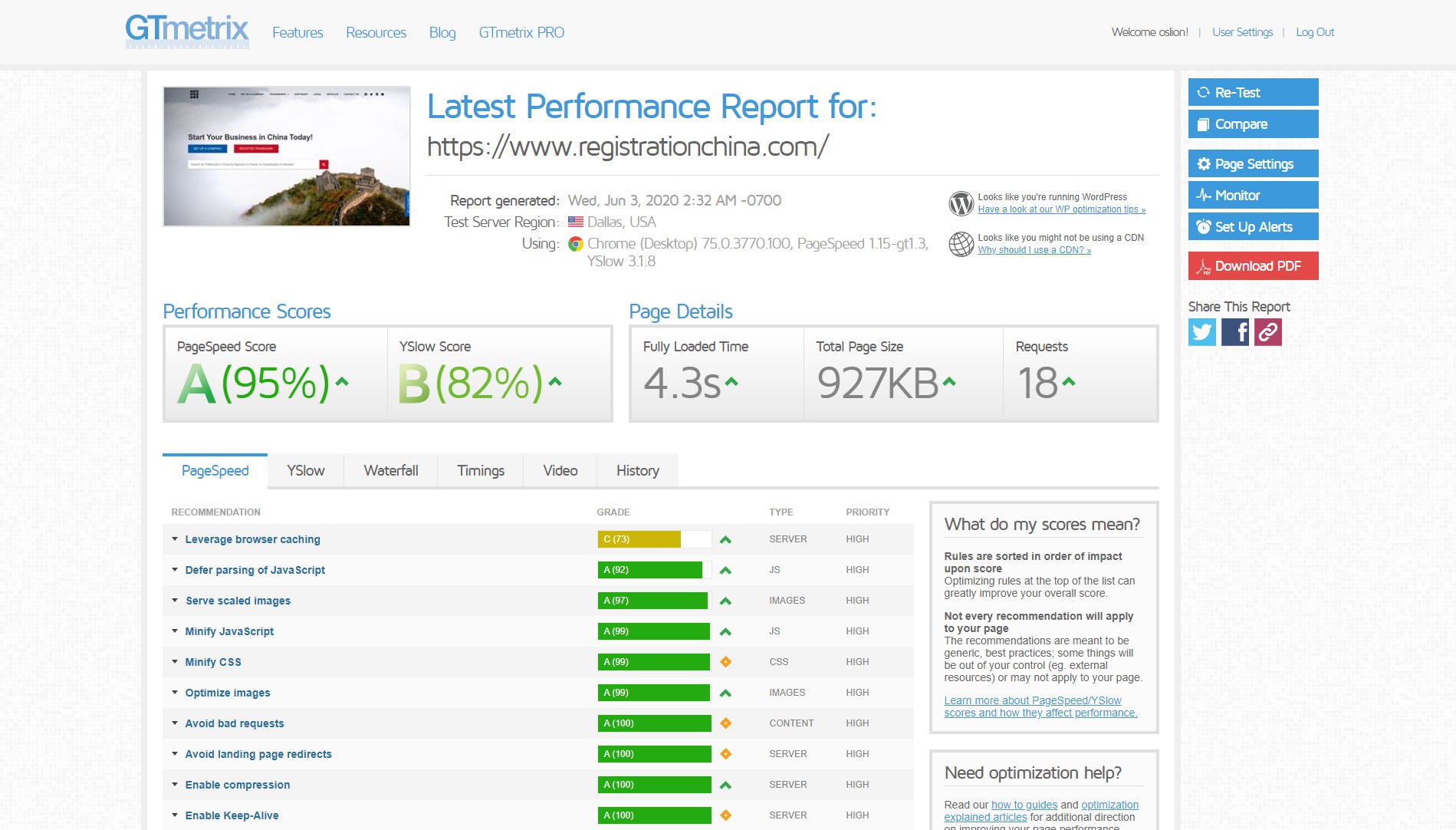The height and width of the screenshot is (830, 1456).
Task: Click YSlow Score up arrow indicator
Action: (555, 381)
